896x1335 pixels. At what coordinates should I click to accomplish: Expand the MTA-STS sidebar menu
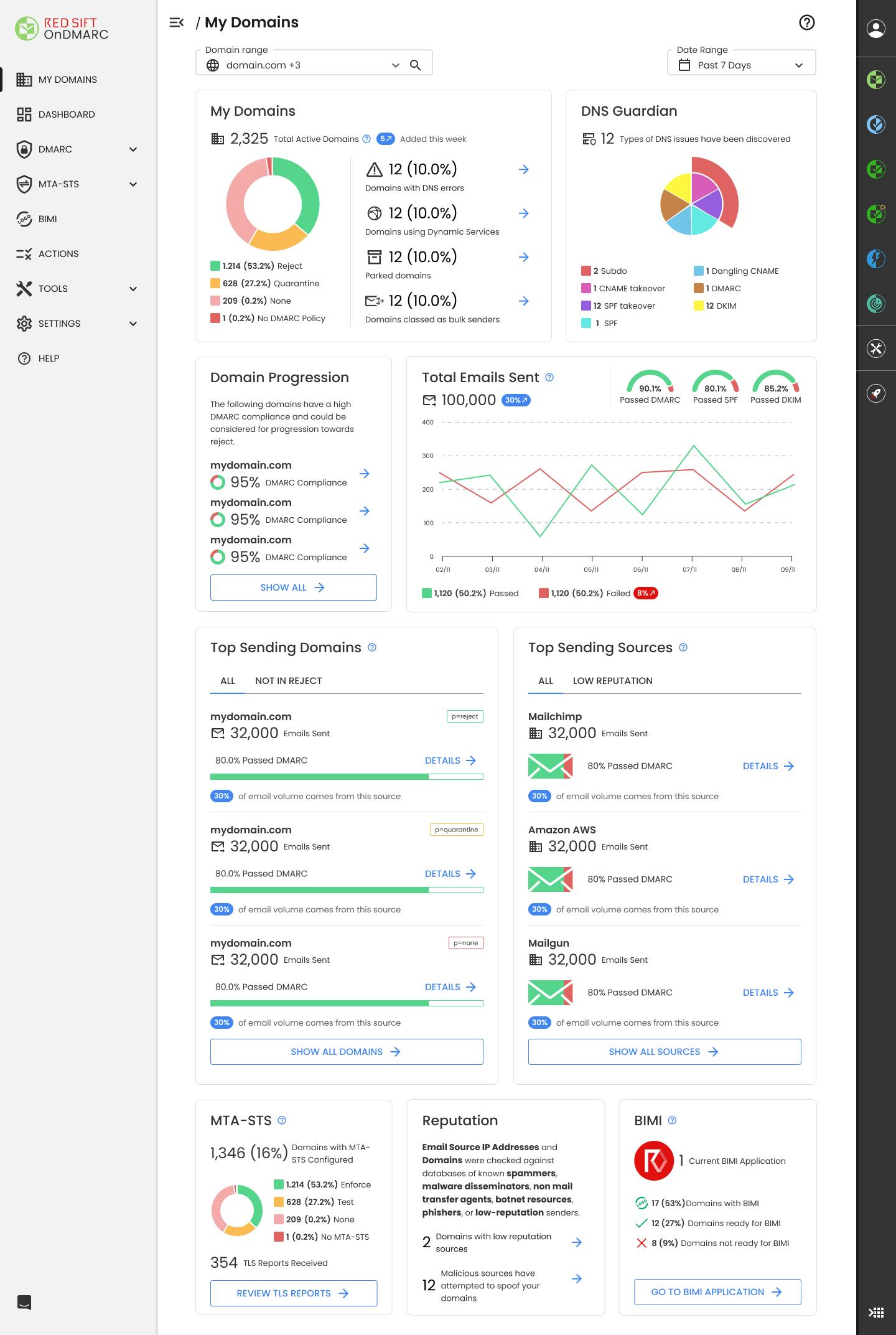coord(133,184)
